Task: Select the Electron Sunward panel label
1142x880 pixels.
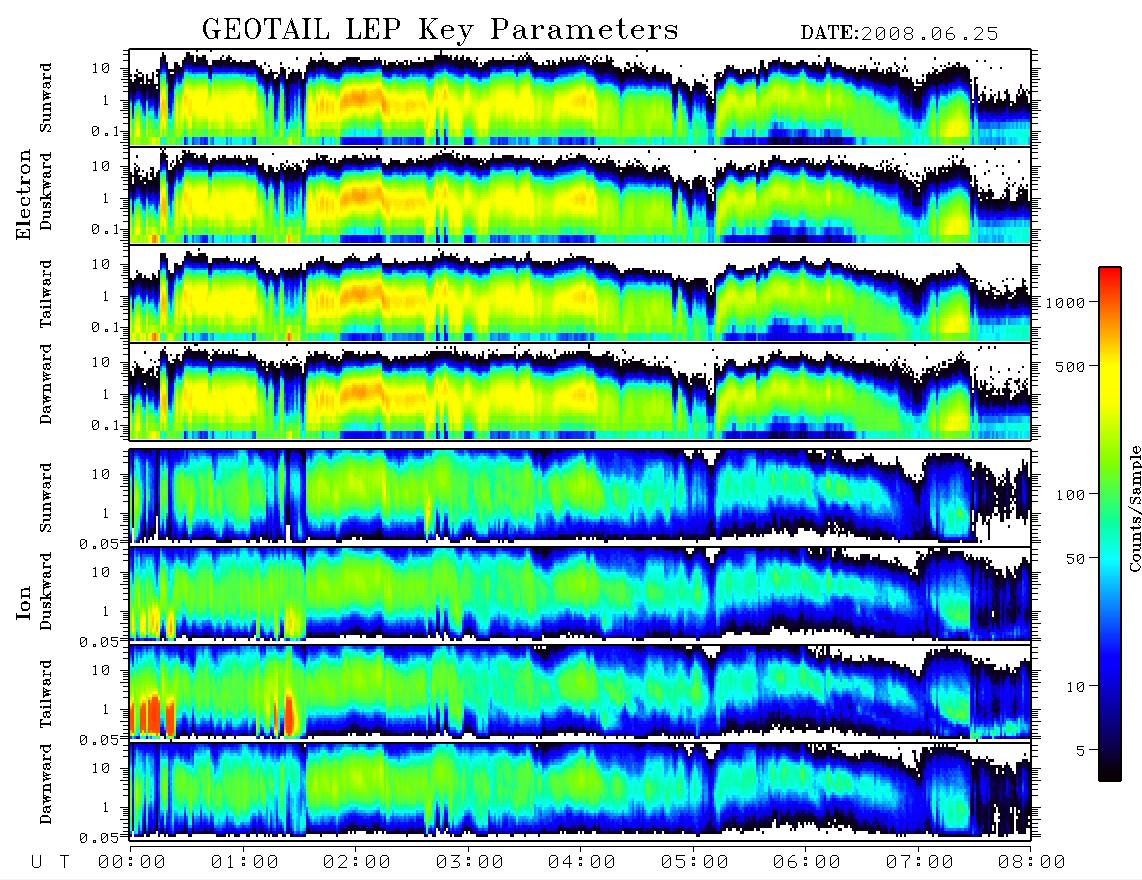Action: 46,97
